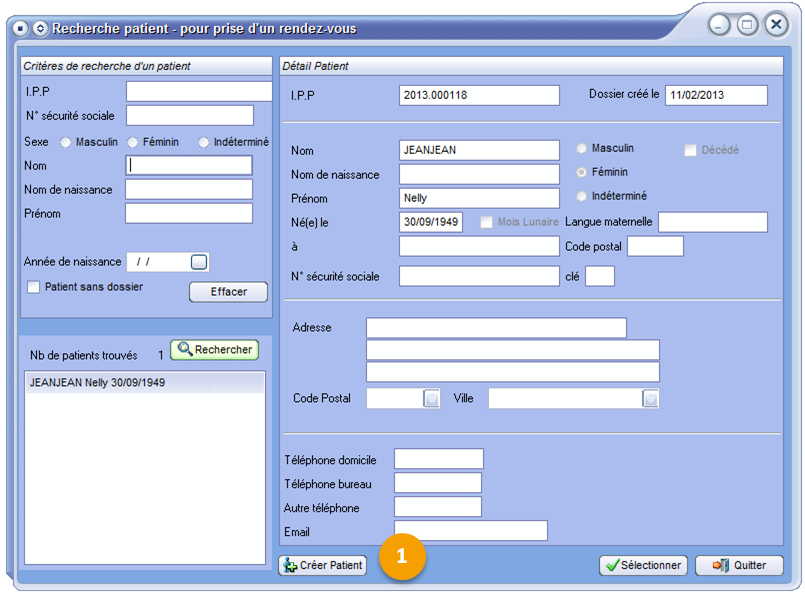Click the Rechercher magnifier search button
This screenshot has width=805, height=593.
point(213,350)
